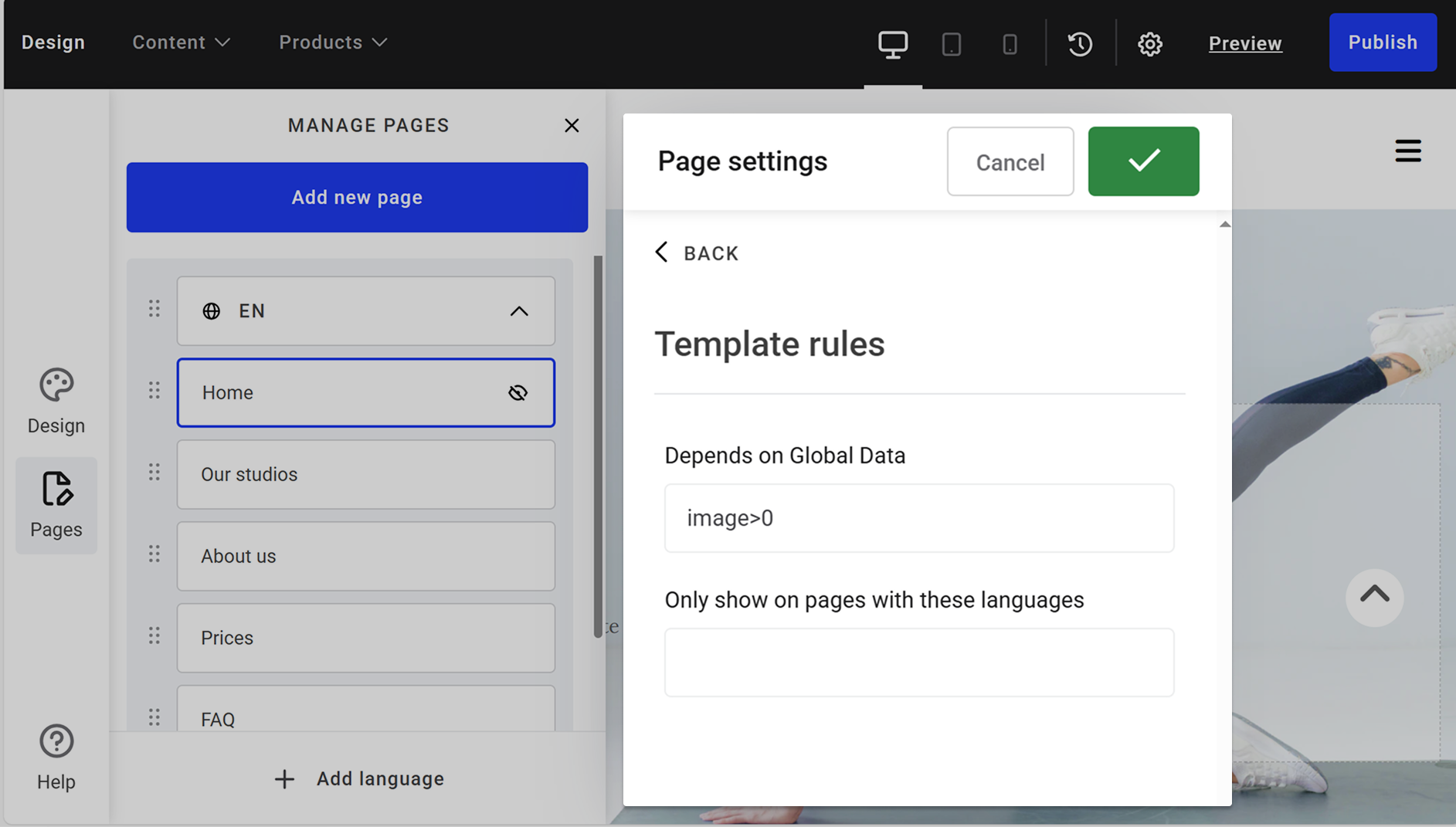Open the Content dropdown menu

point(181,42)
